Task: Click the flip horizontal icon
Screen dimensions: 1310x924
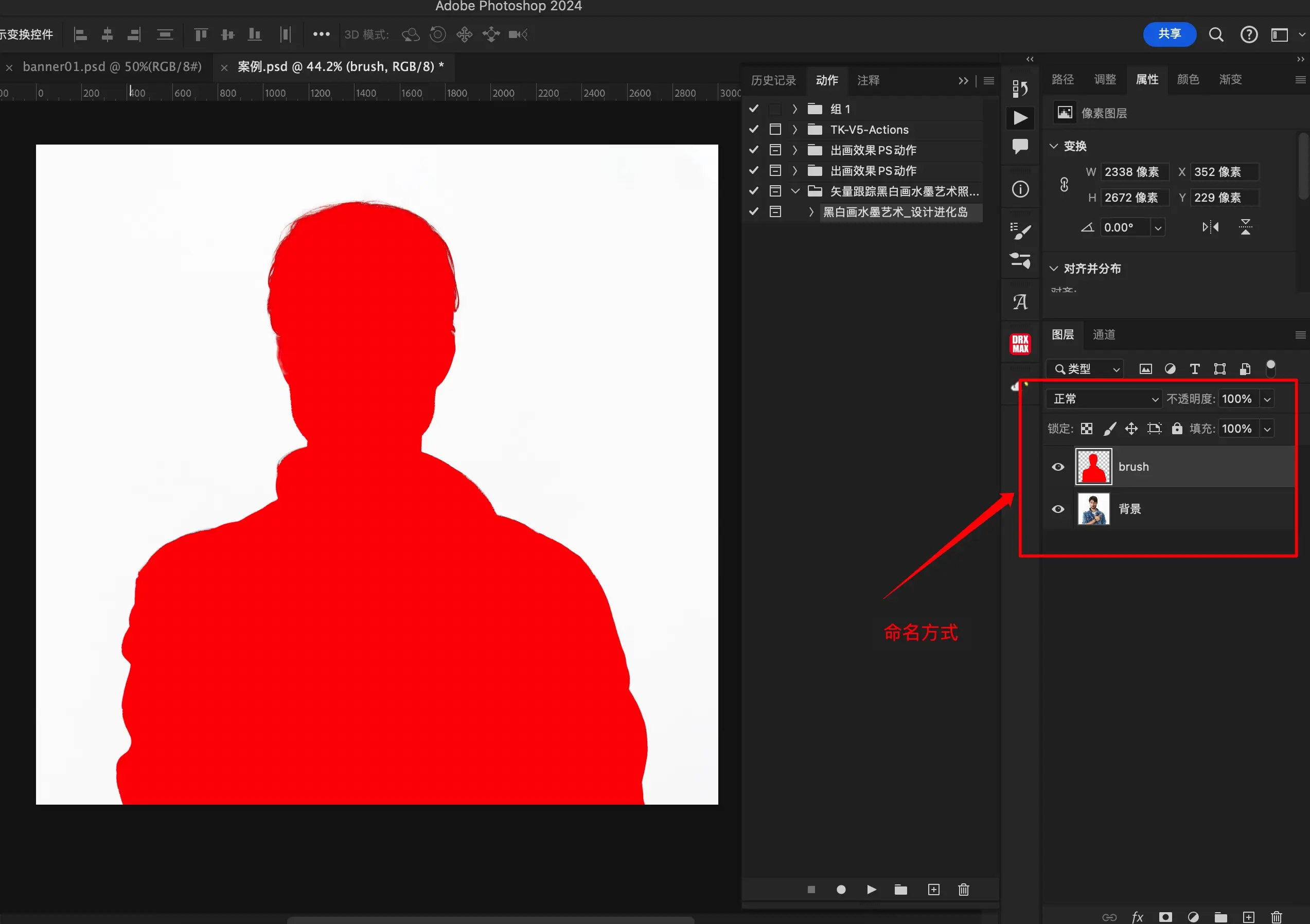Action: 1210,227
